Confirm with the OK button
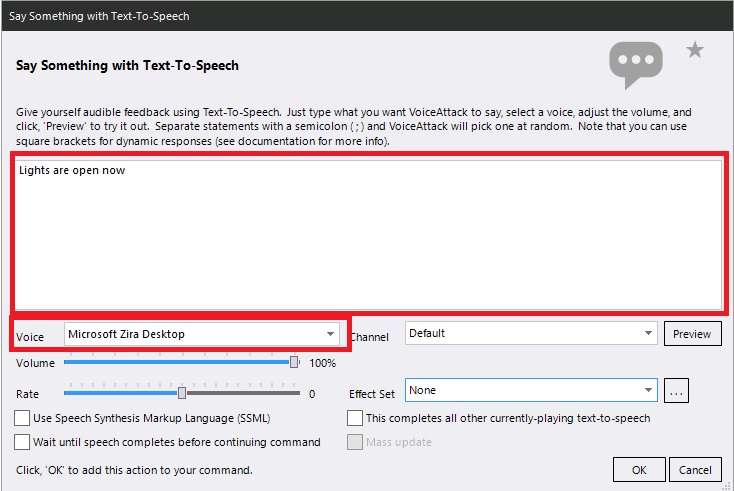The height and width of the screenshot is (491, 734). (639, 469)
